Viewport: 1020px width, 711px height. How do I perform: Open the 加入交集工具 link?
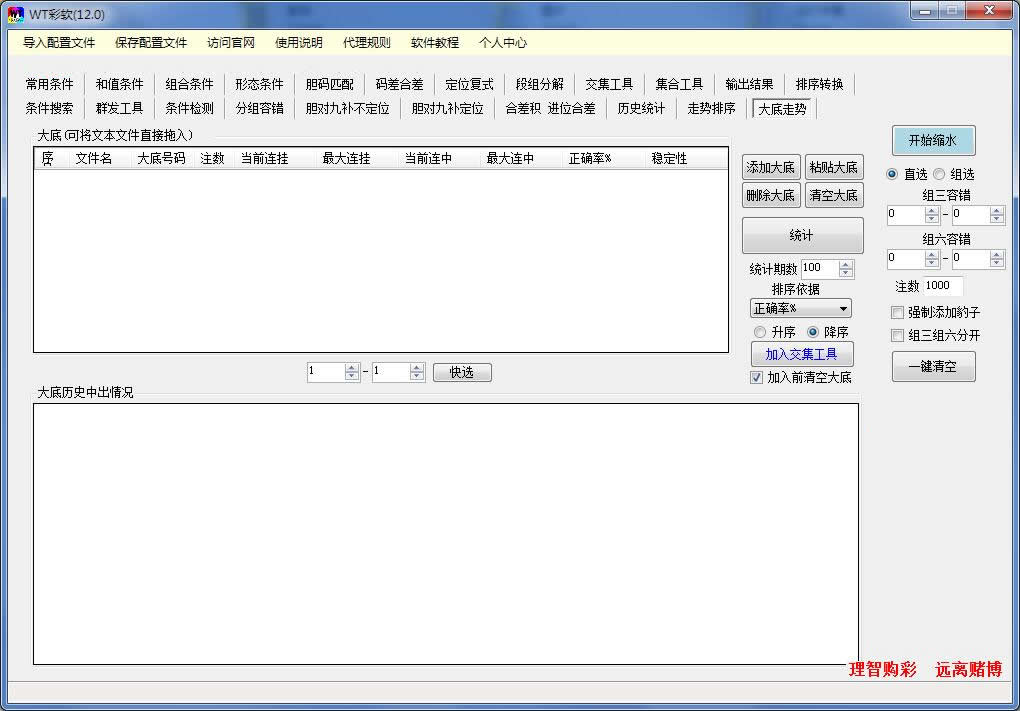point(801,354)
